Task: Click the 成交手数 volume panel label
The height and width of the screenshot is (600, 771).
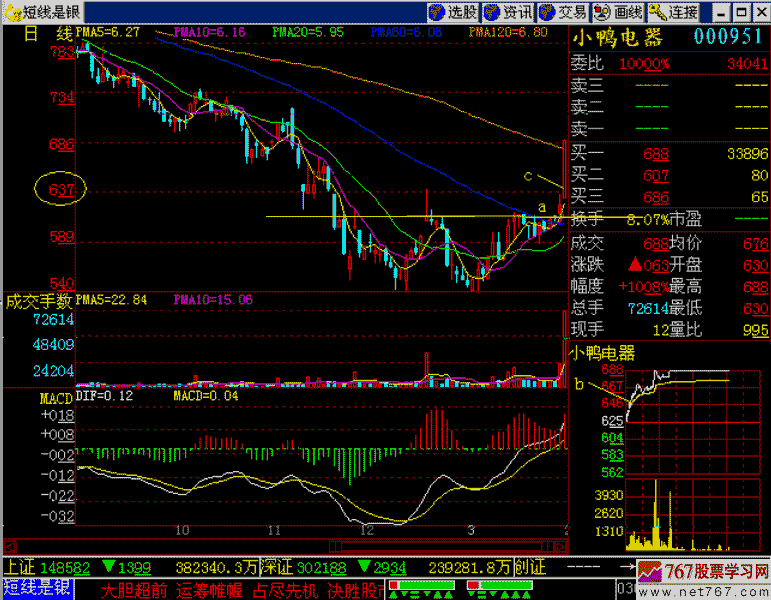Action: 39,299
